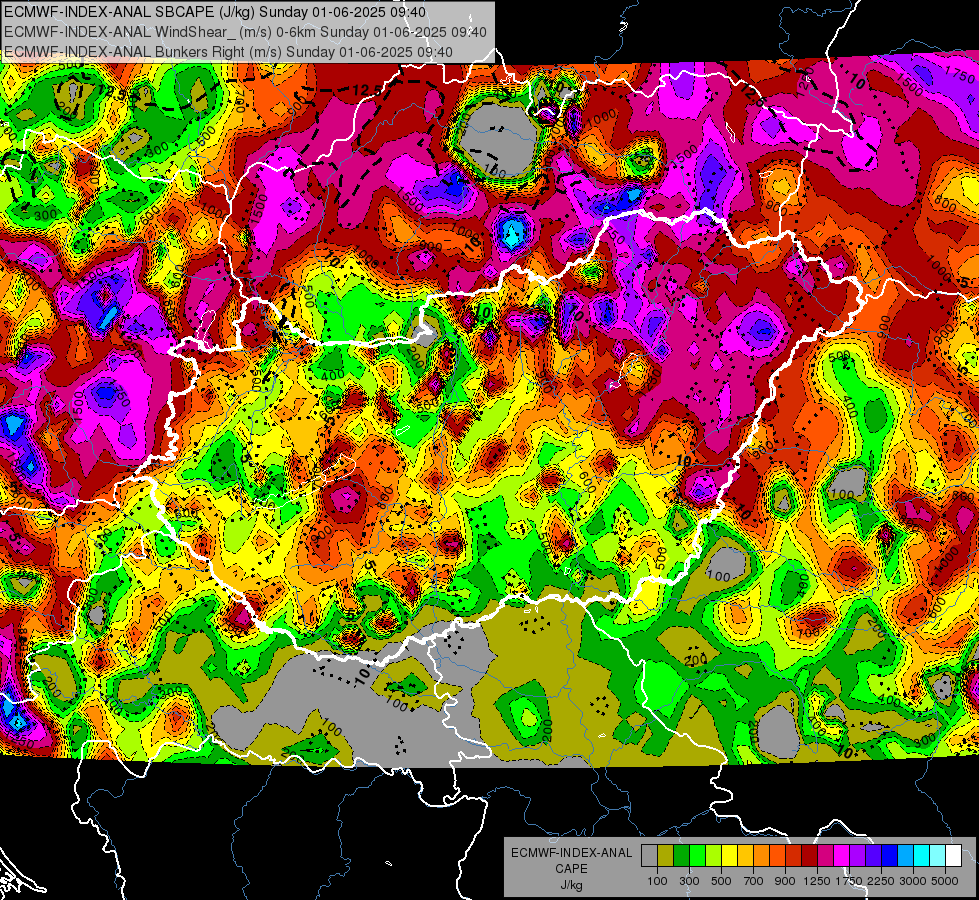Select the dark green legend swatch
This screenshot has height=900, width=979.
coord(681,856)
